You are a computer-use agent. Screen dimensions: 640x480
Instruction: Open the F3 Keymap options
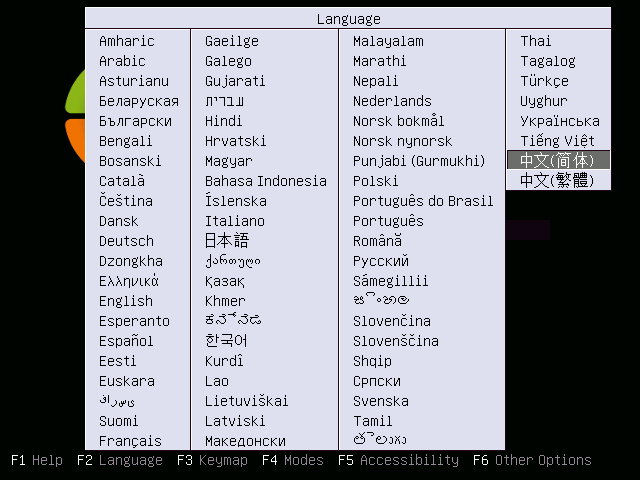tap(212, 460)
